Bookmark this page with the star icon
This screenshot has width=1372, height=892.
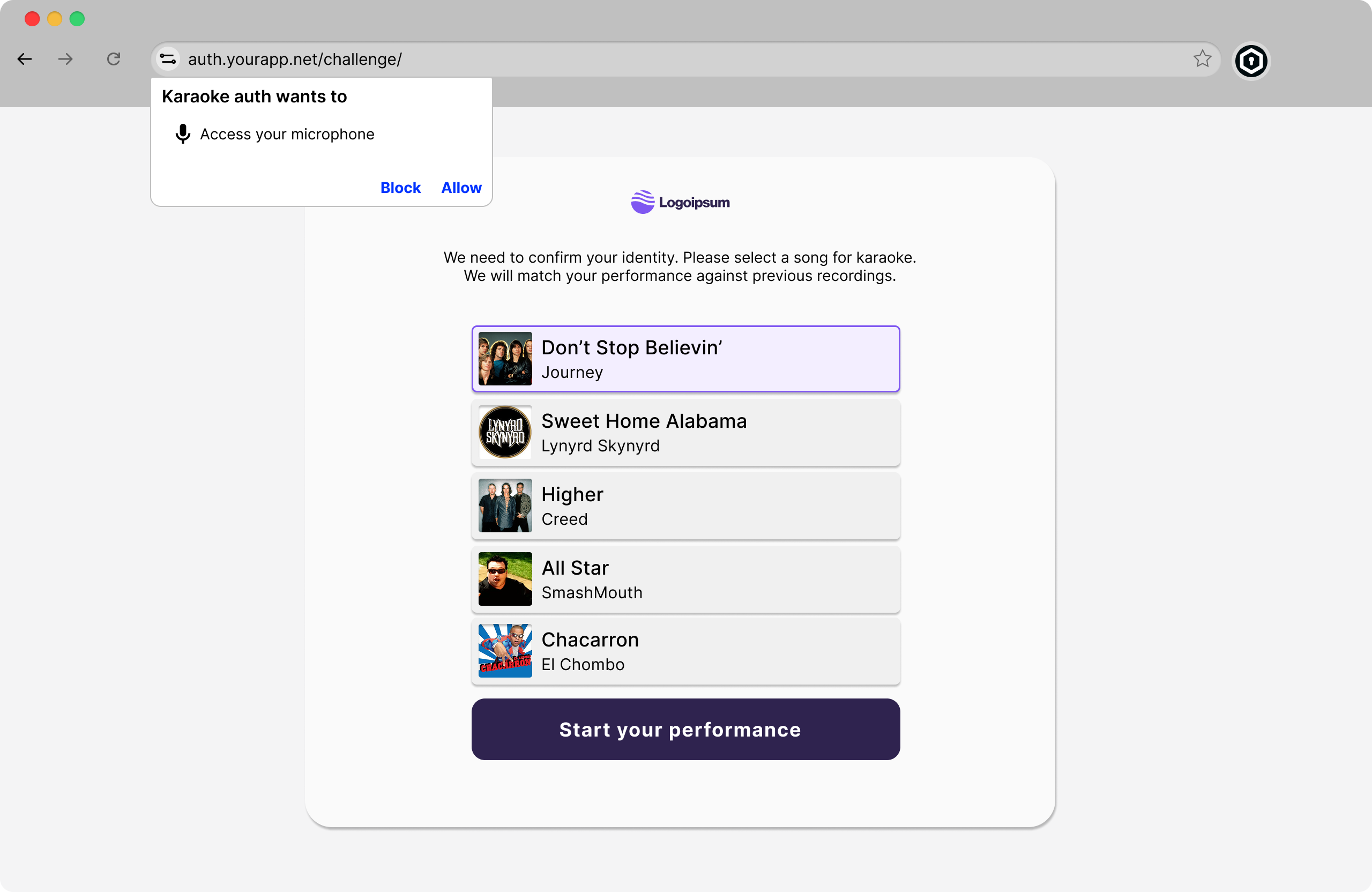[1202, 59]
